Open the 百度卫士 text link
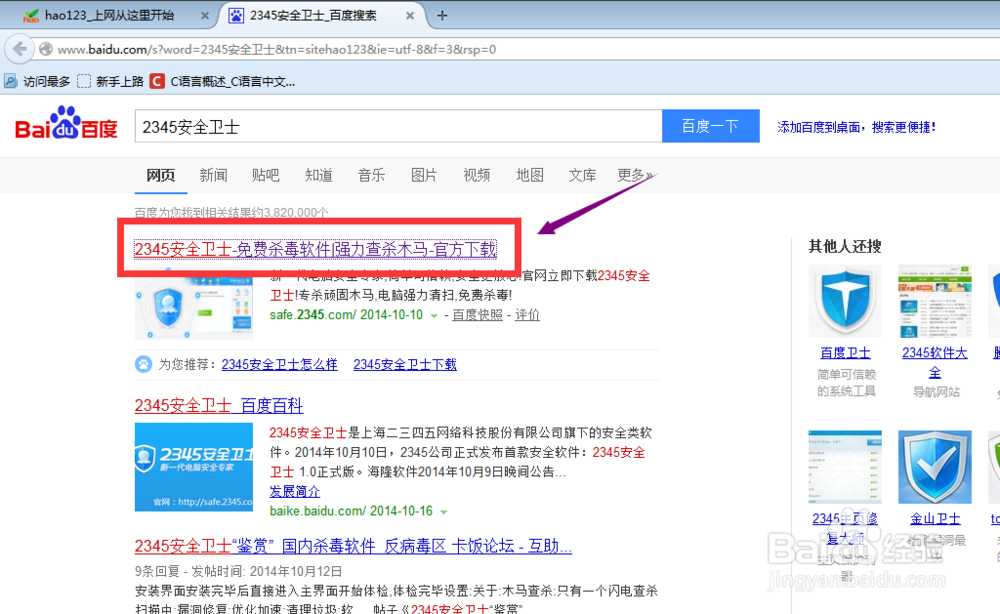The image size is (1000, 614). pyautogui.click(x=845, y=353)
